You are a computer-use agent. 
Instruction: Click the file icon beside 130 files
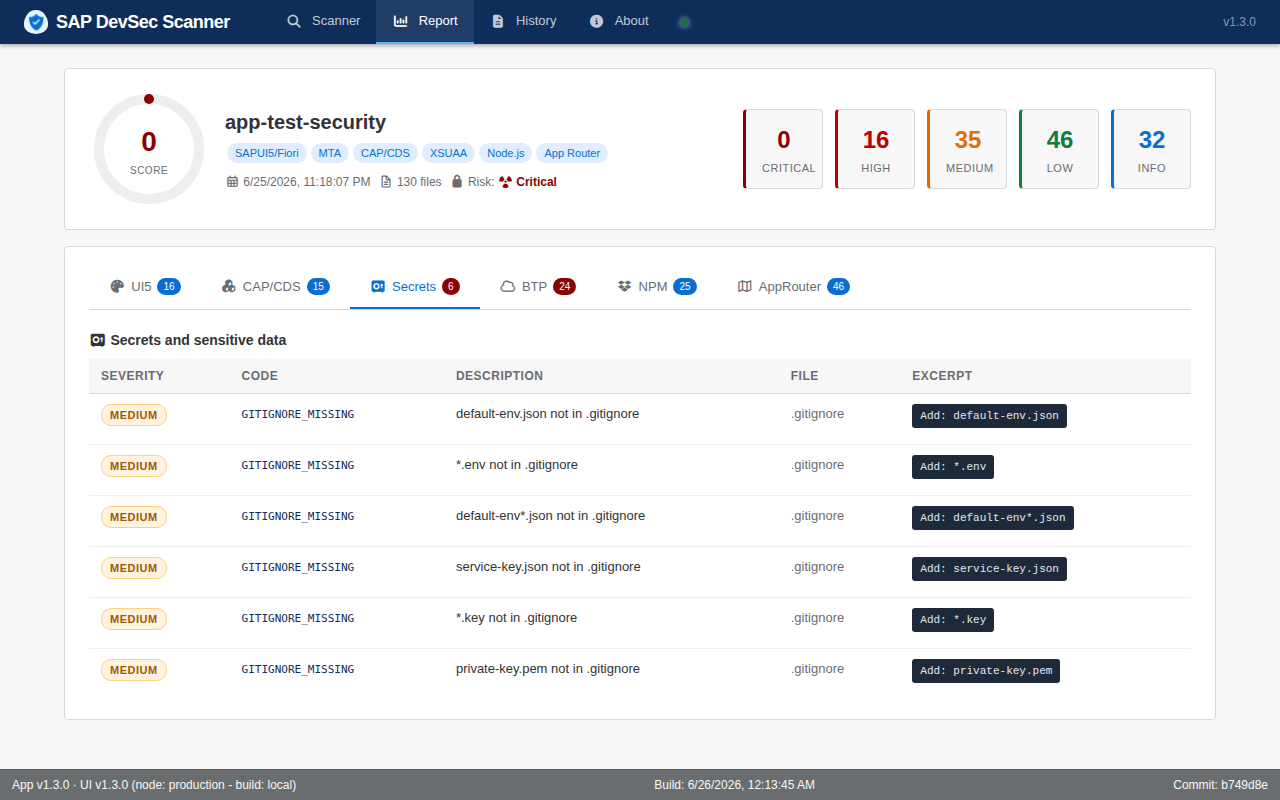[x=386, y=182]
